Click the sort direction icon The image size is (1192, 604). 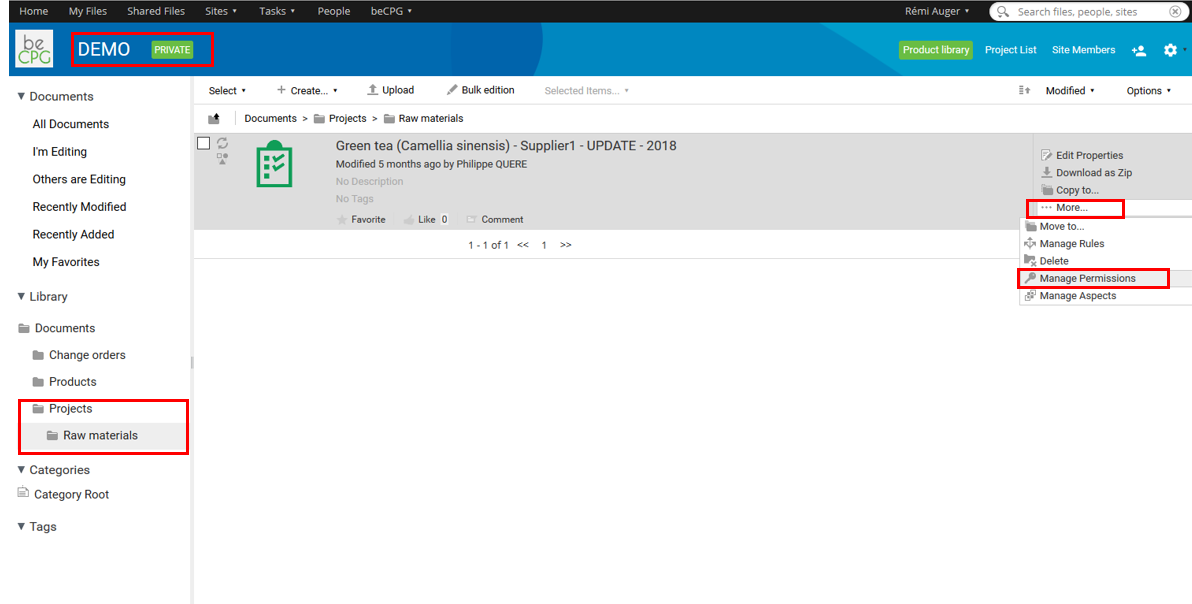[x=1024, y=90]
